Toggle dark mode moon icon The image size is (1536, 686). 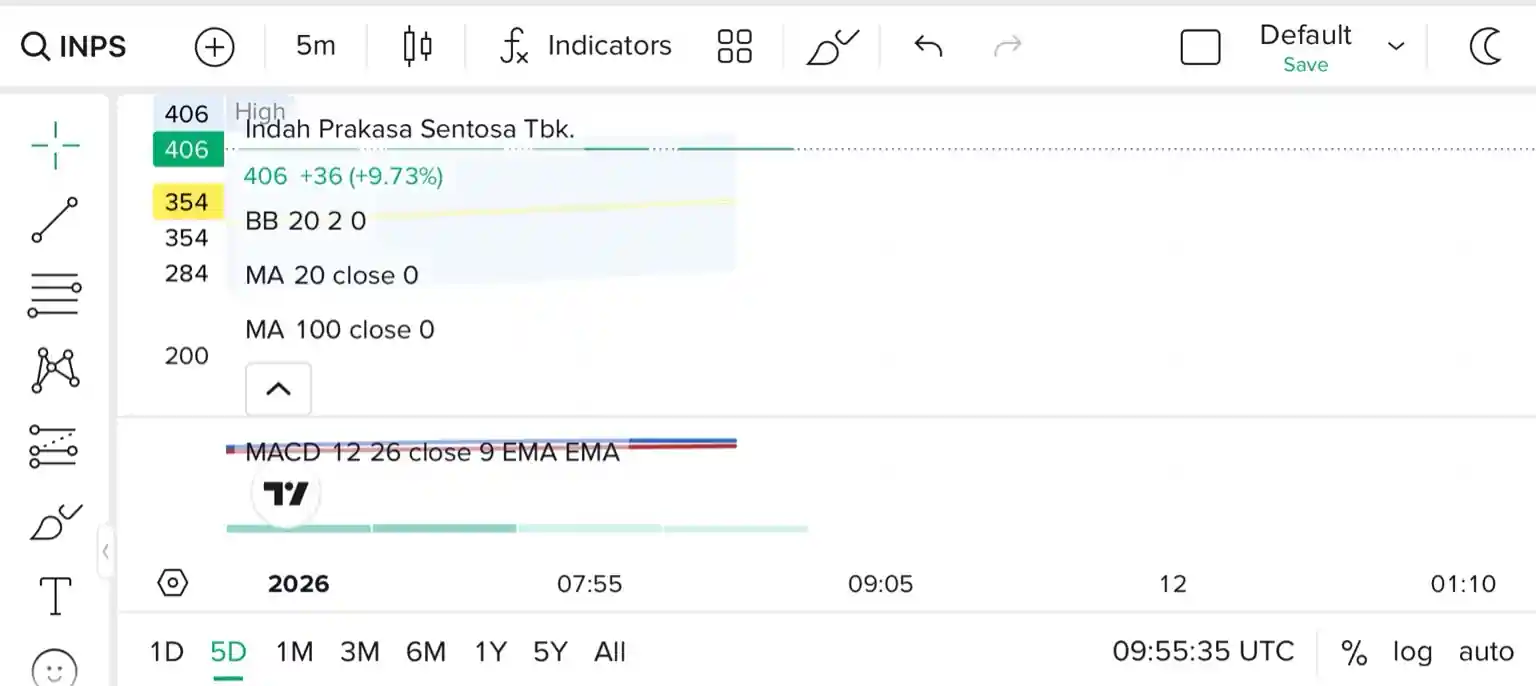[1486, 46]
